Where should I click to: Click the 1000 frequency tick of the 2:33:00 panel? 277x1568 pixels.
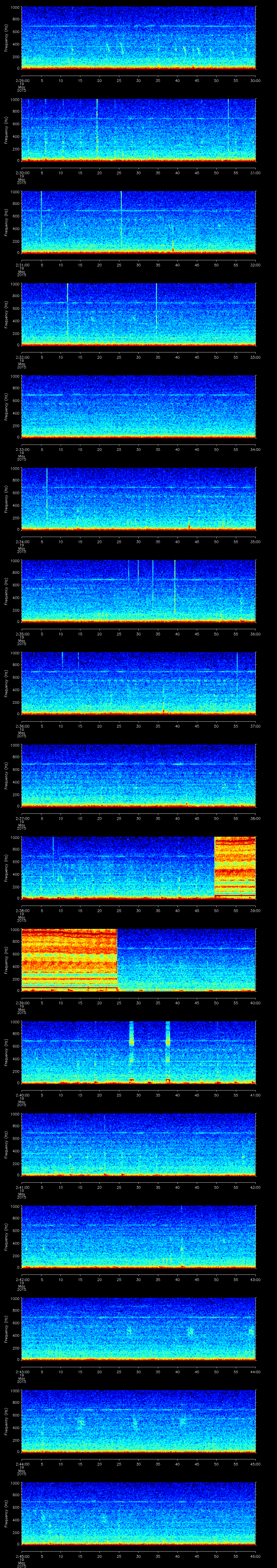click(15, 377)
